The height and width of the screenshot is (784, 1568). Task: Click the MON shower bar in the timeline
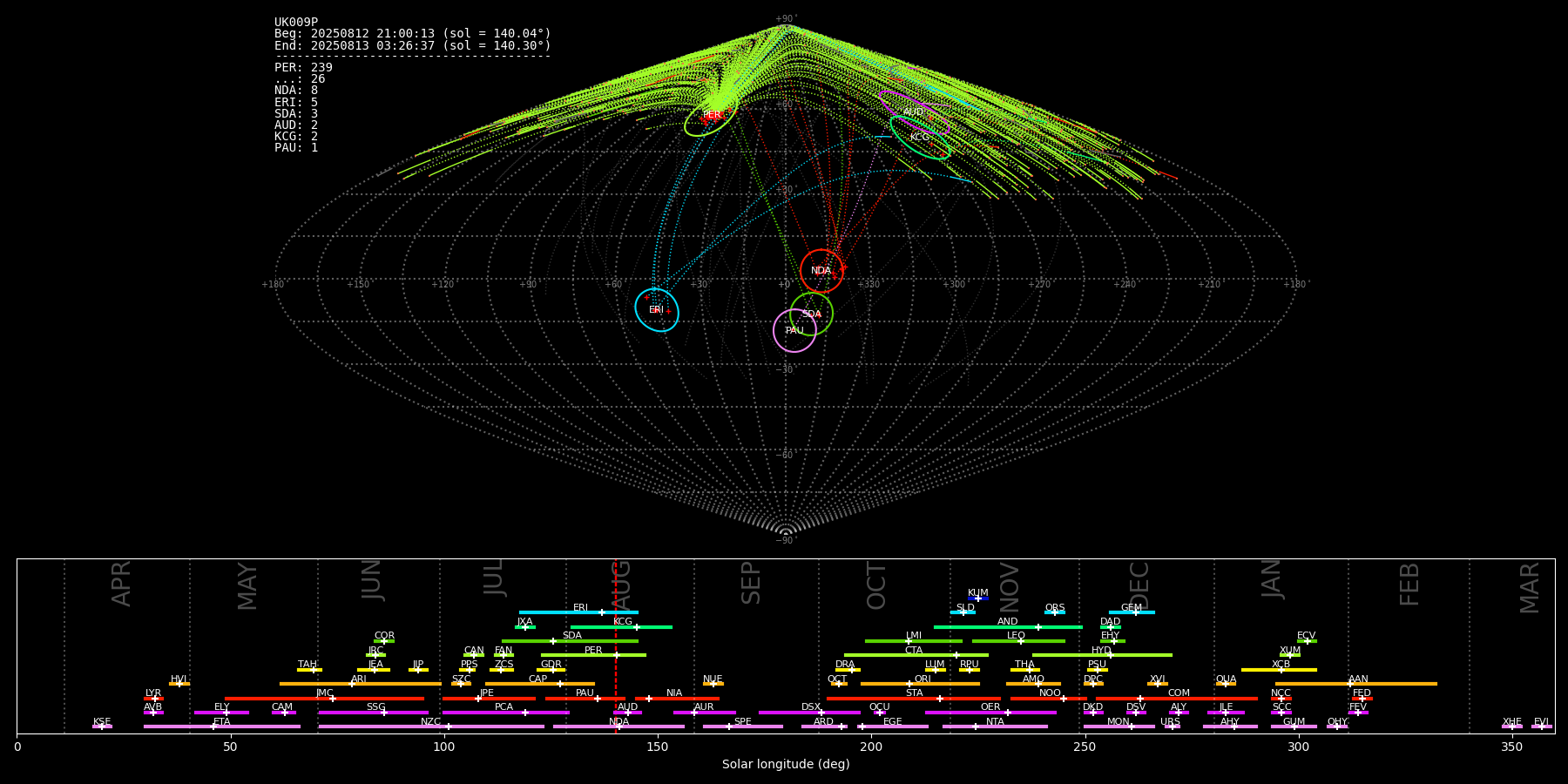coord(1119,727)
